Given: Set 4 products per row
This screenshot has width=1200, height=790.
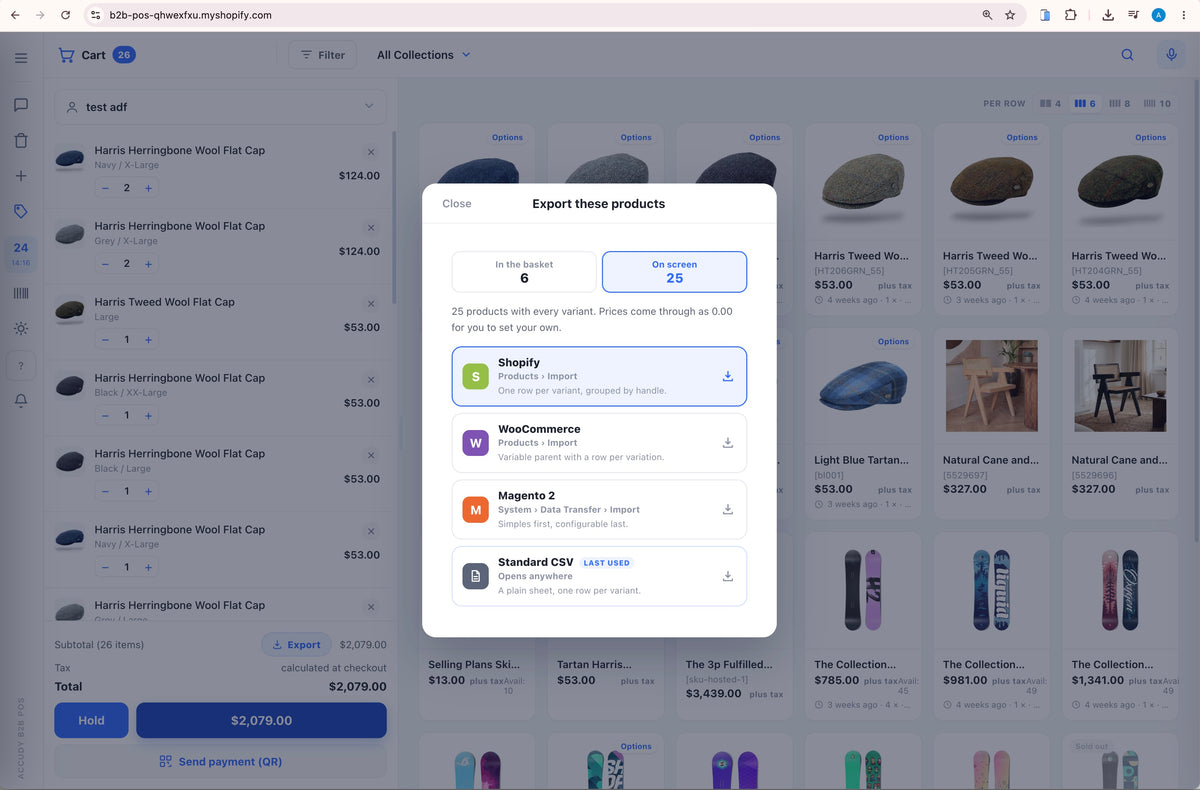Looking at the screenshot, I should point(1050,103).
